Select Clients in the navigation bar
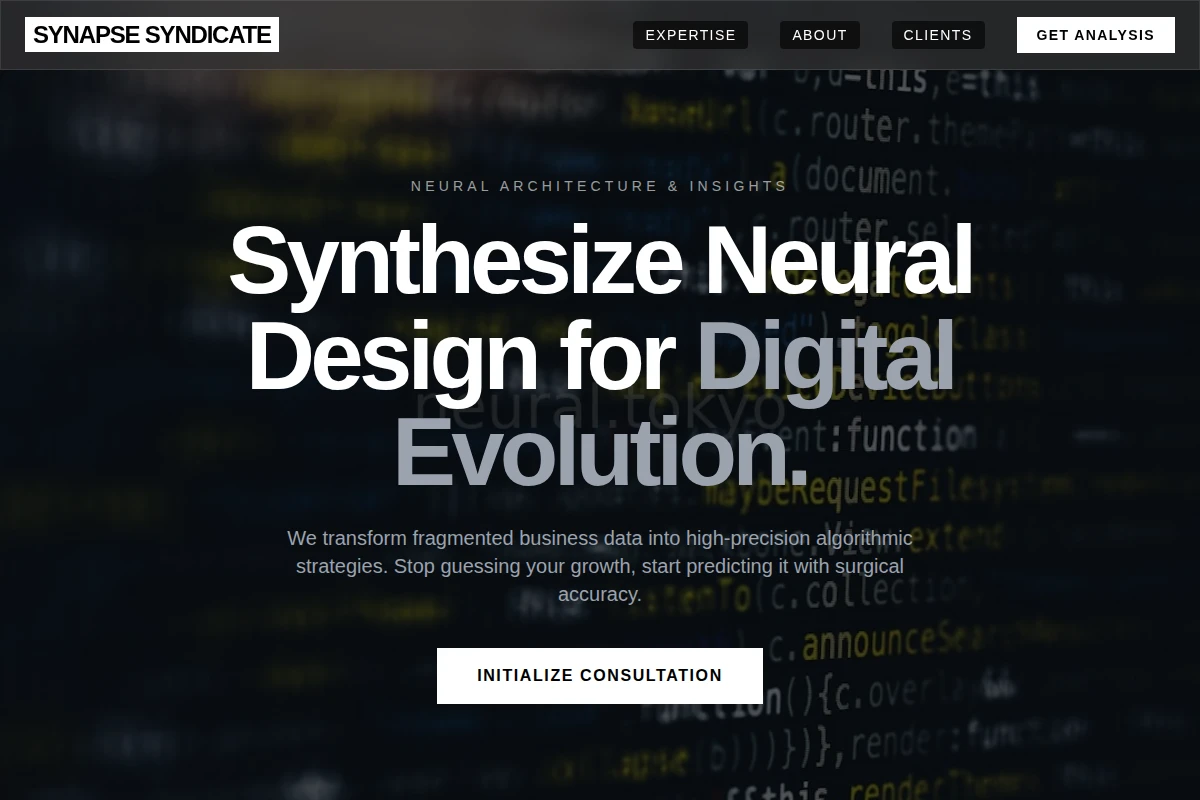The height and width of the screenshot is (800, 1200). (938, 35)
